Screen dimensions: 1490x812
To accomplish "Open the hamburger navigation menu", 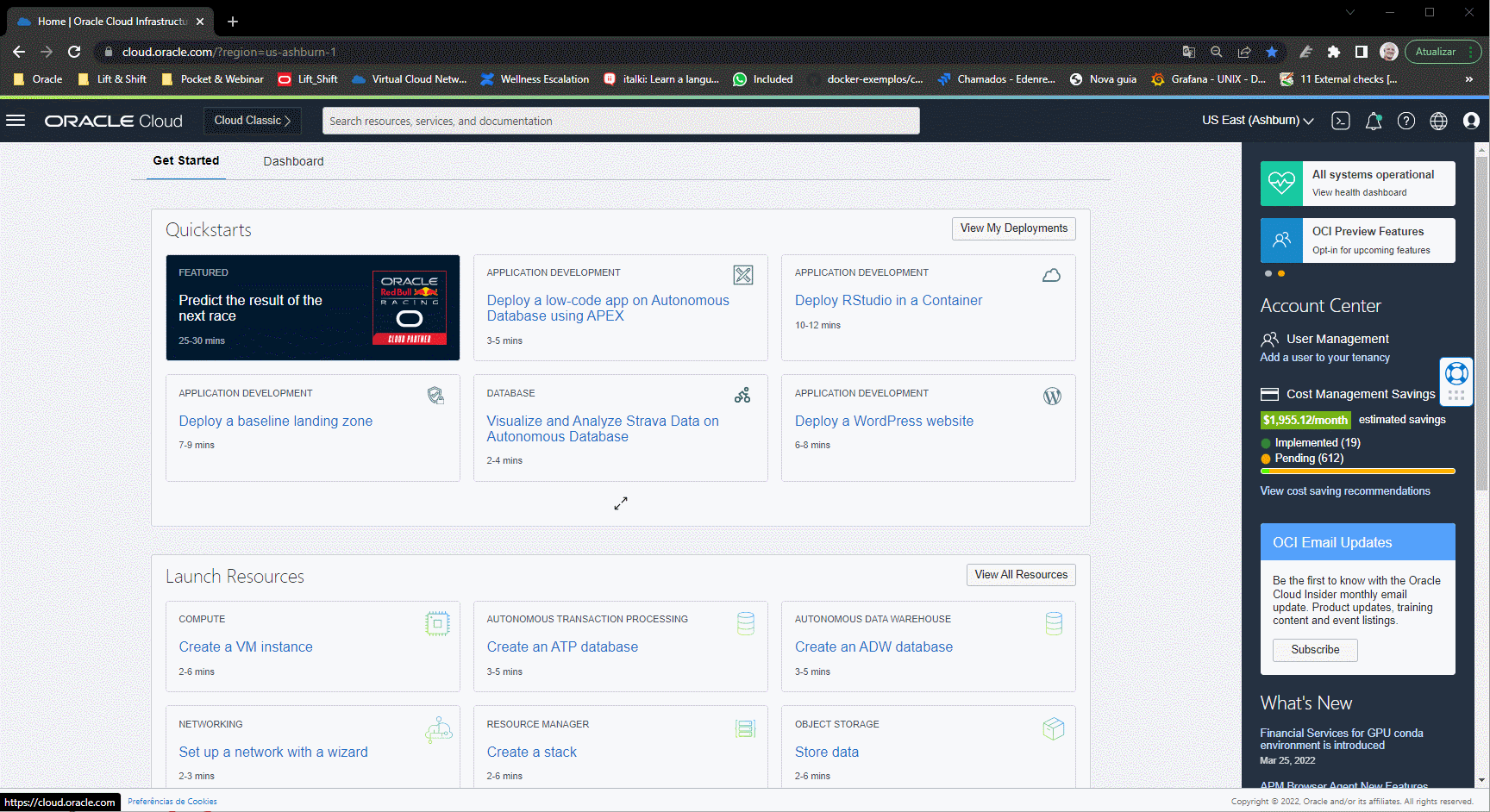I will 16,121.
